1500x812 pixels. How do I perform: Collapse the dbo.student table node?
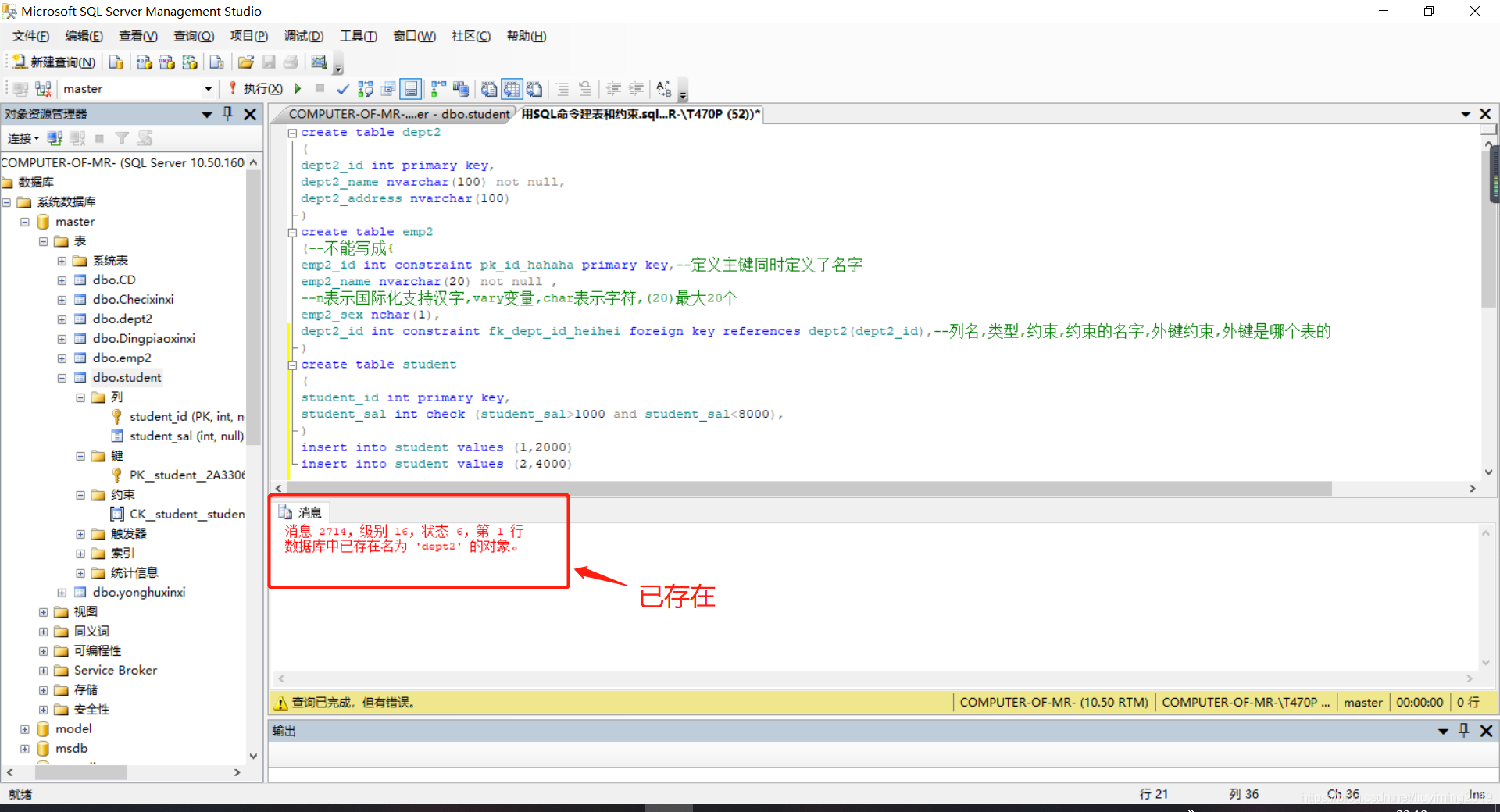[x=62, y=378]
